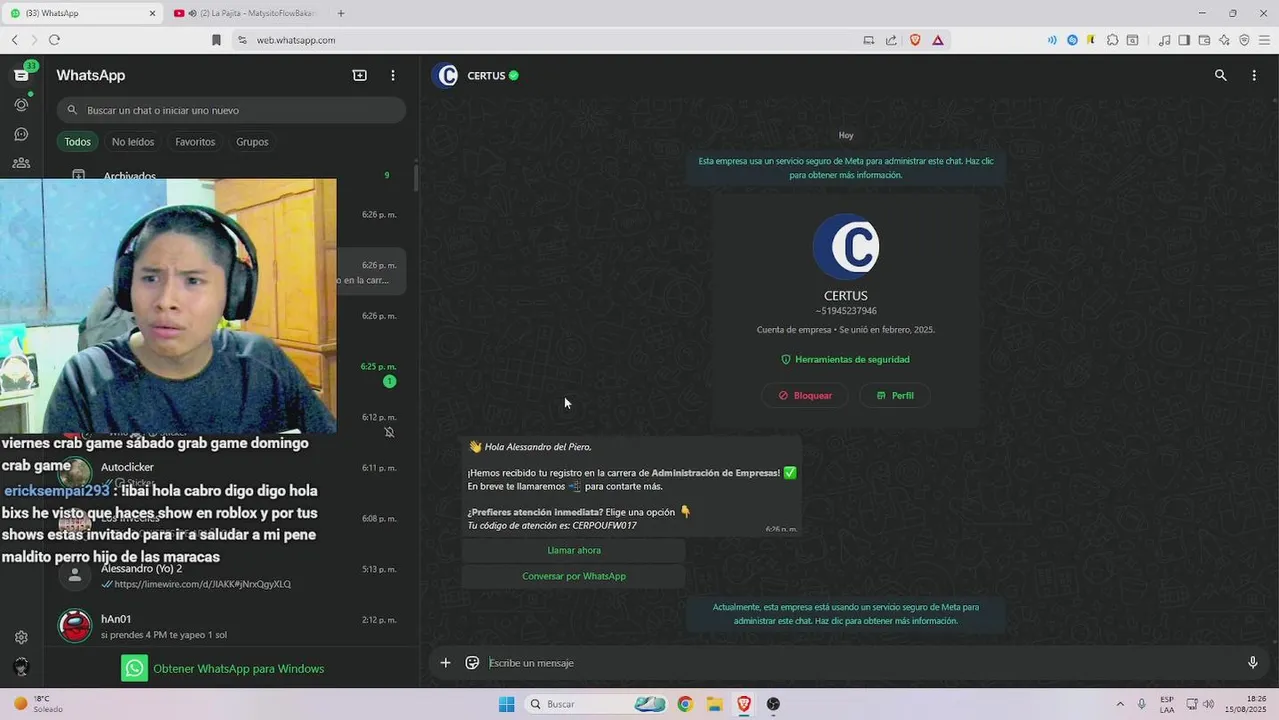The image size is (1279, 720).
Task: Open the Brave Leo AI icon
Action: pos(1224,40)
